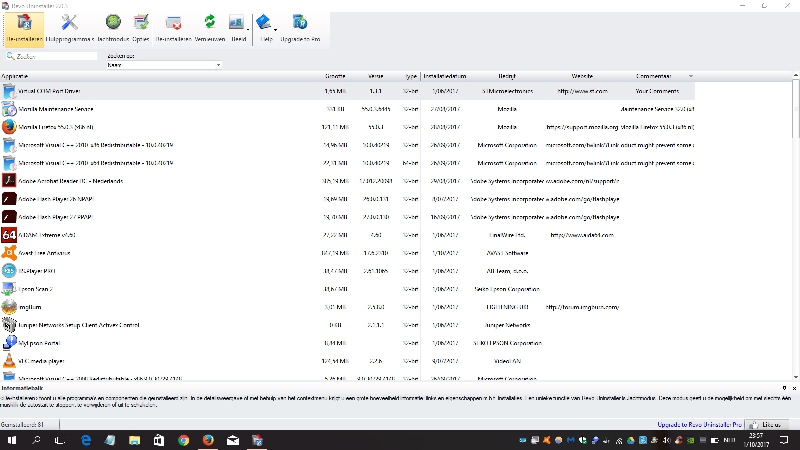Select Epson Scan 2 icon
The width and height of the screenshot is (800, 450).
pos(9,289)
